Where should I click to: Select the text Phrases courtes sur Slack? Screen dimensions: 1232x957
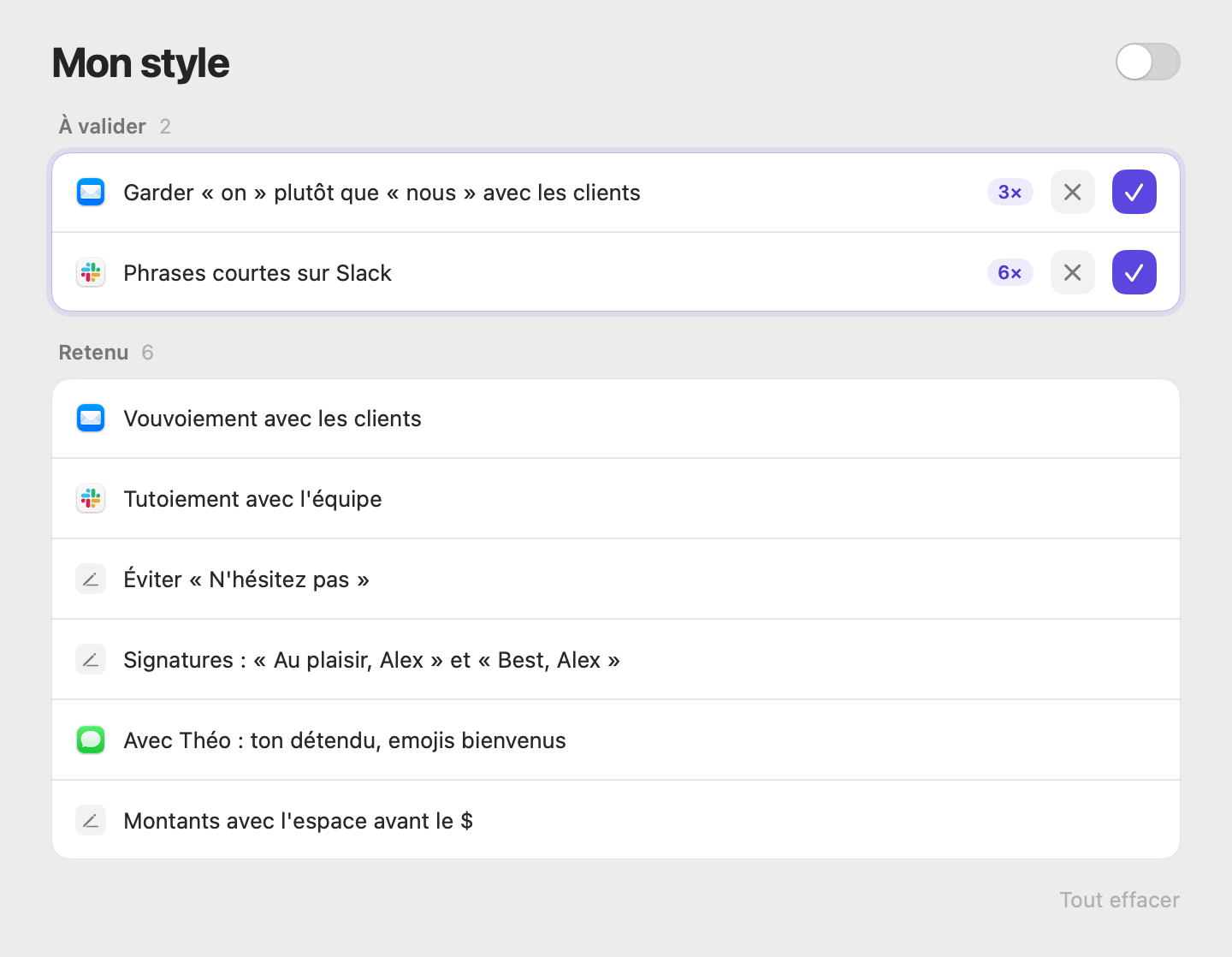258,273
